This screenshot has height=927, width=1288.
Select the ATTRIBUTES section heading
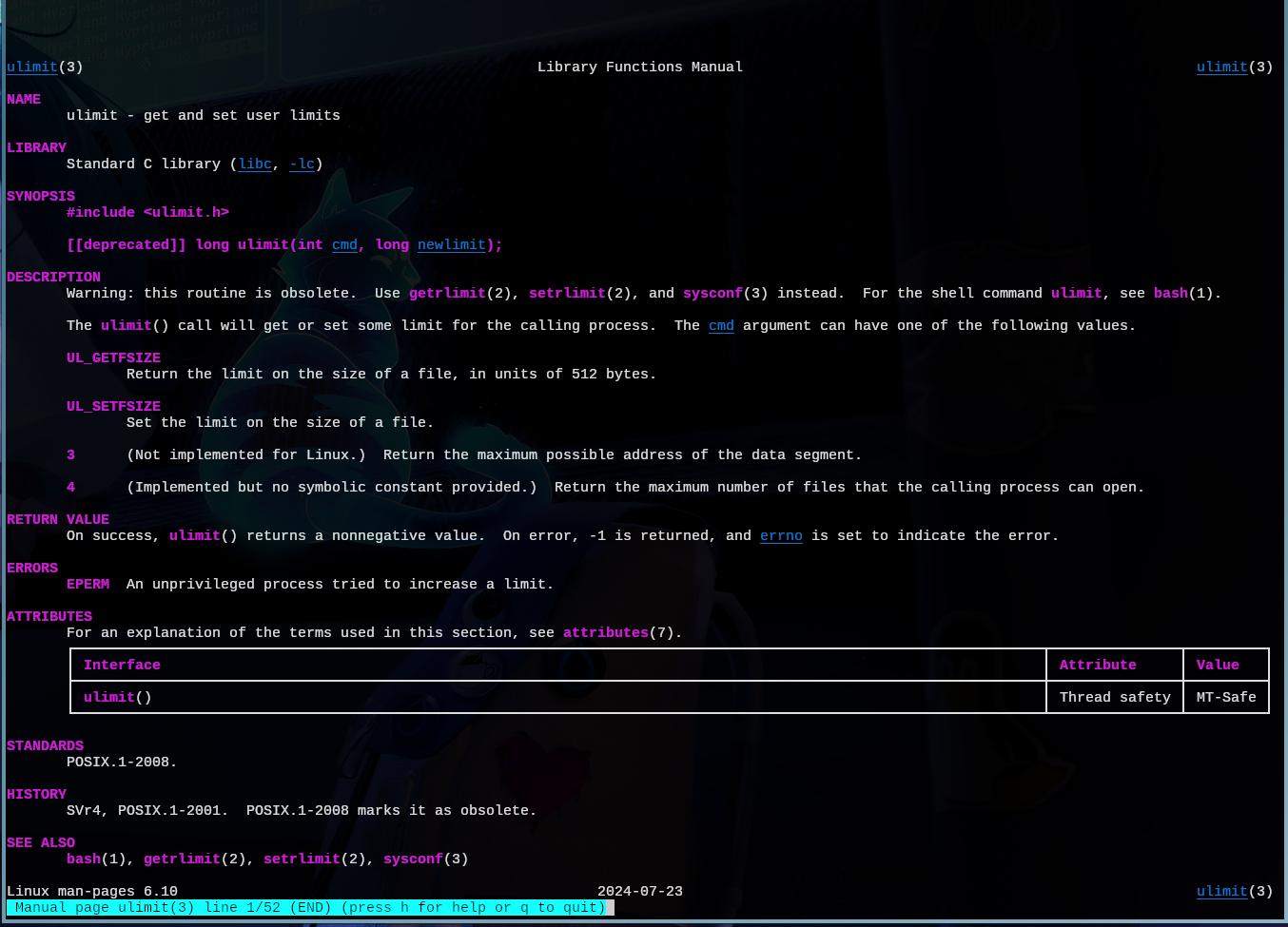(49, 617)
